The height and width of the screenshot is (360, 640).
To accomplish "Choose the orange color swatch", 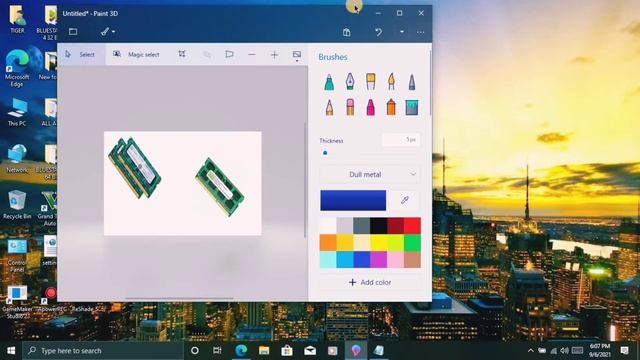I will pyautogui.click(x=328, y=243).
